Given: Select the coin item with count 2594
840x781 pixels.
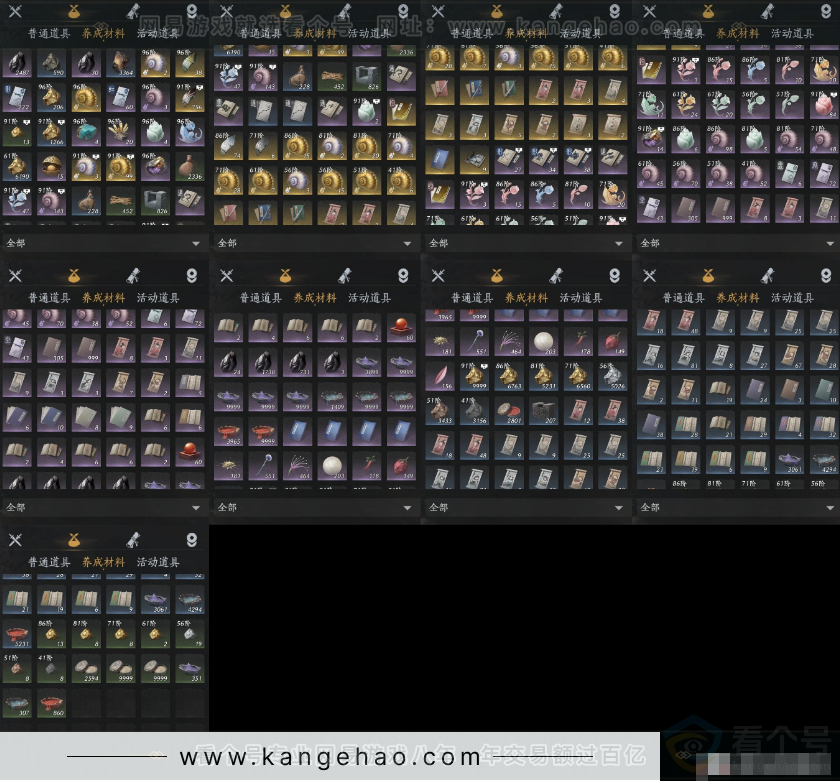Looking at the screenshot, I should coord(86,669).
